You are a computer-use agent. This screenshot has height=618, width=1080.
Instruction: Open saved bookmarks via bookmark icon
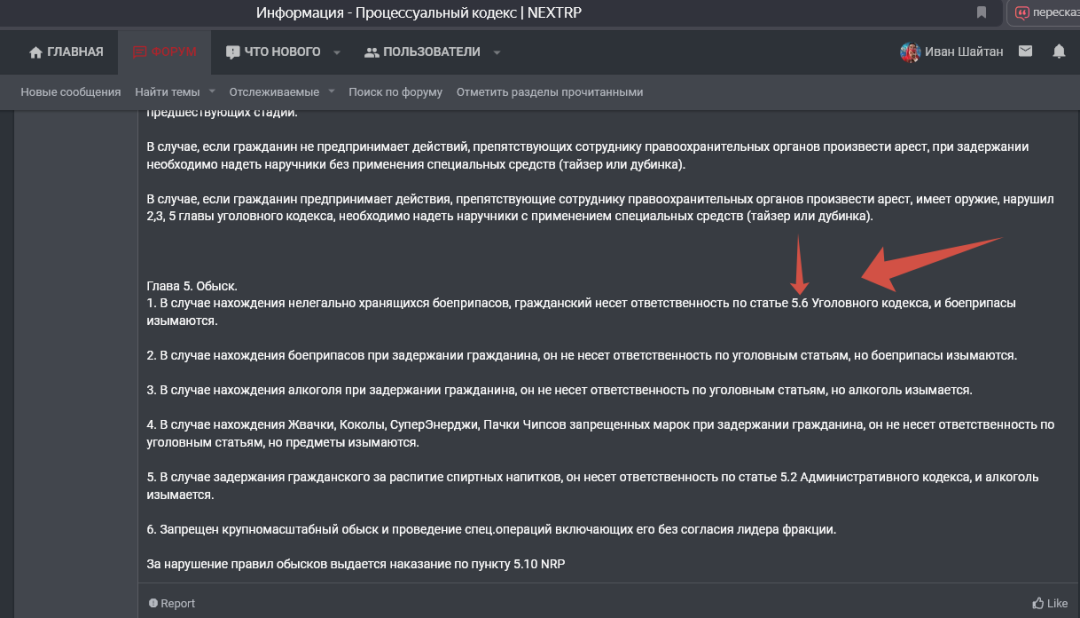[981, 13]
